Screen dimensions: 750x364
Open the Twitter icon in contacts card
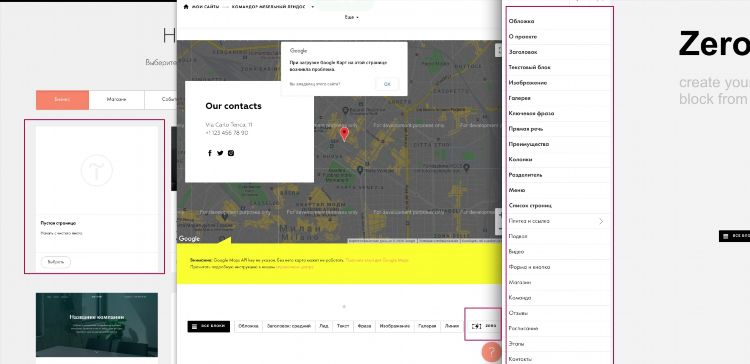(220, 153)
